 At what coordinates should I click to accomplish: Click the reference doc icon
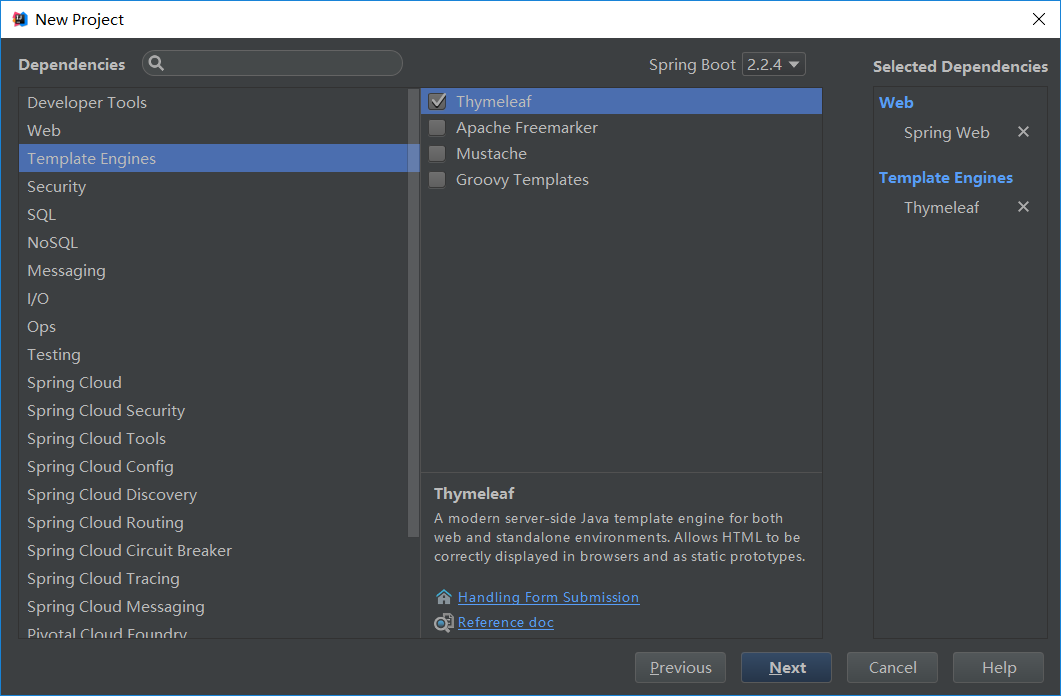click(443, 622)
